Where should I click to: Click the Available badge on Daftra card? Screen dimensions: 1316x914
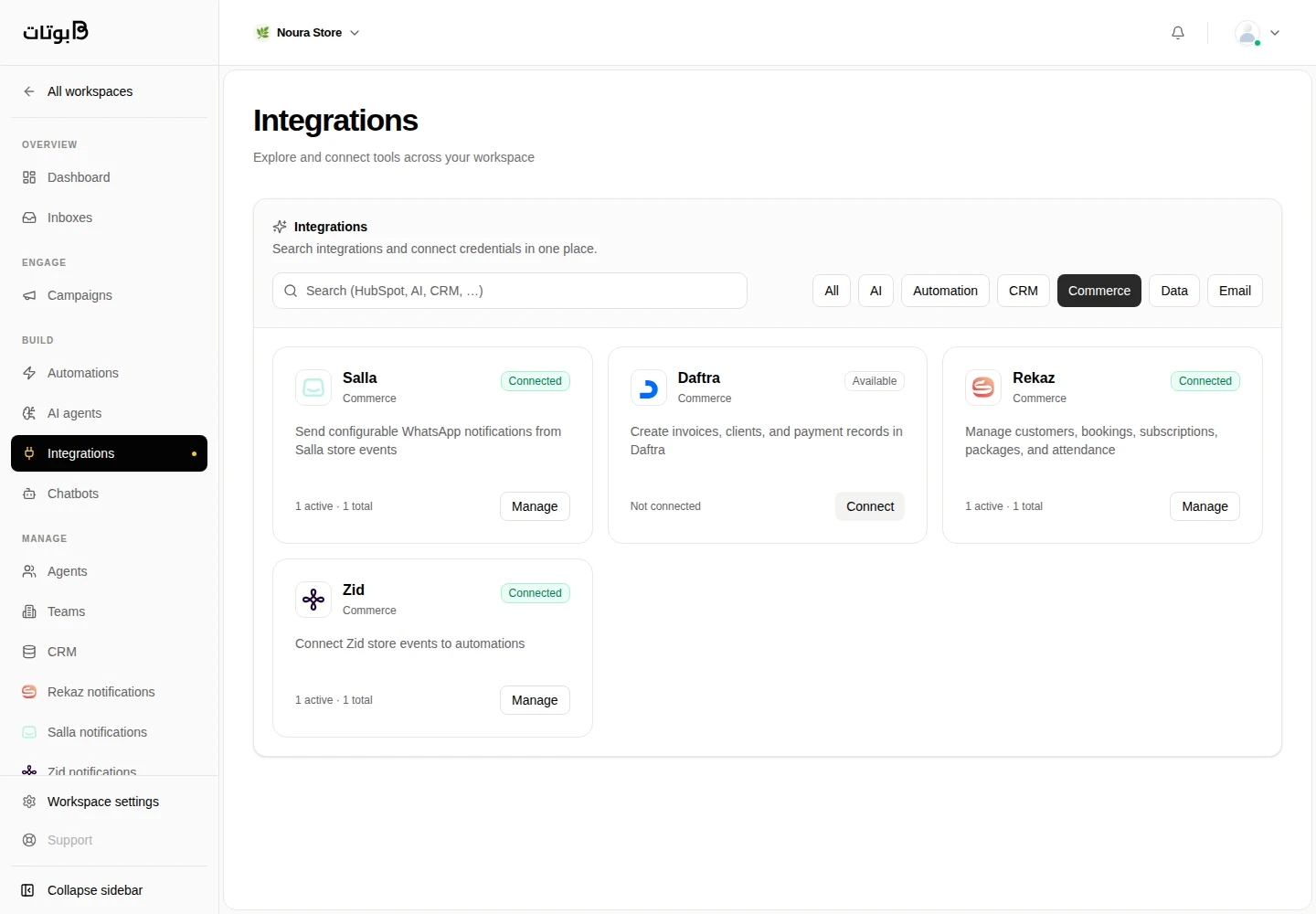(x=875, y=381)
